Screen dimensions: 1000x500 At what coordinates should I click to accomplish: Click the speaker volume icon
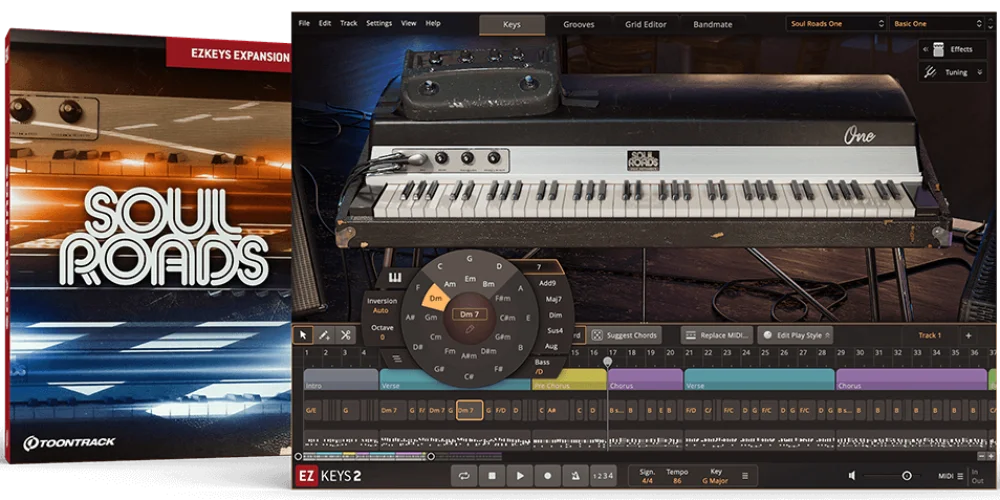click(852, 476)
